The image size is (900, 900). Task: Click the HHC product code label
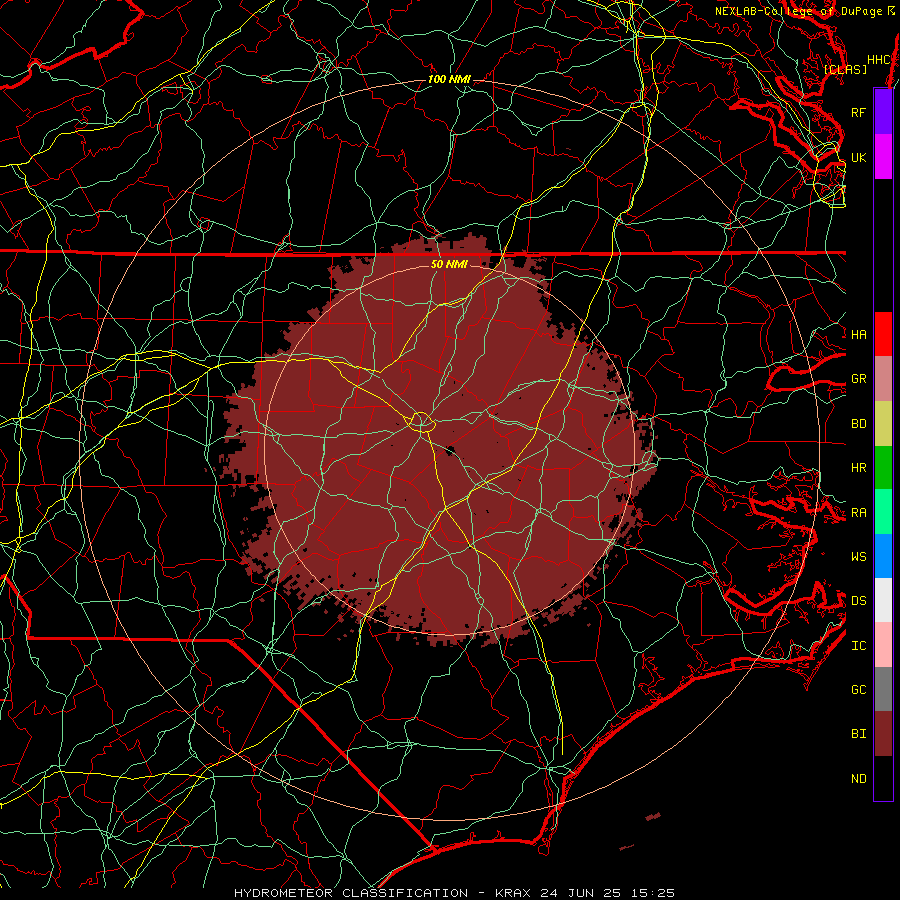coord(879,60)
